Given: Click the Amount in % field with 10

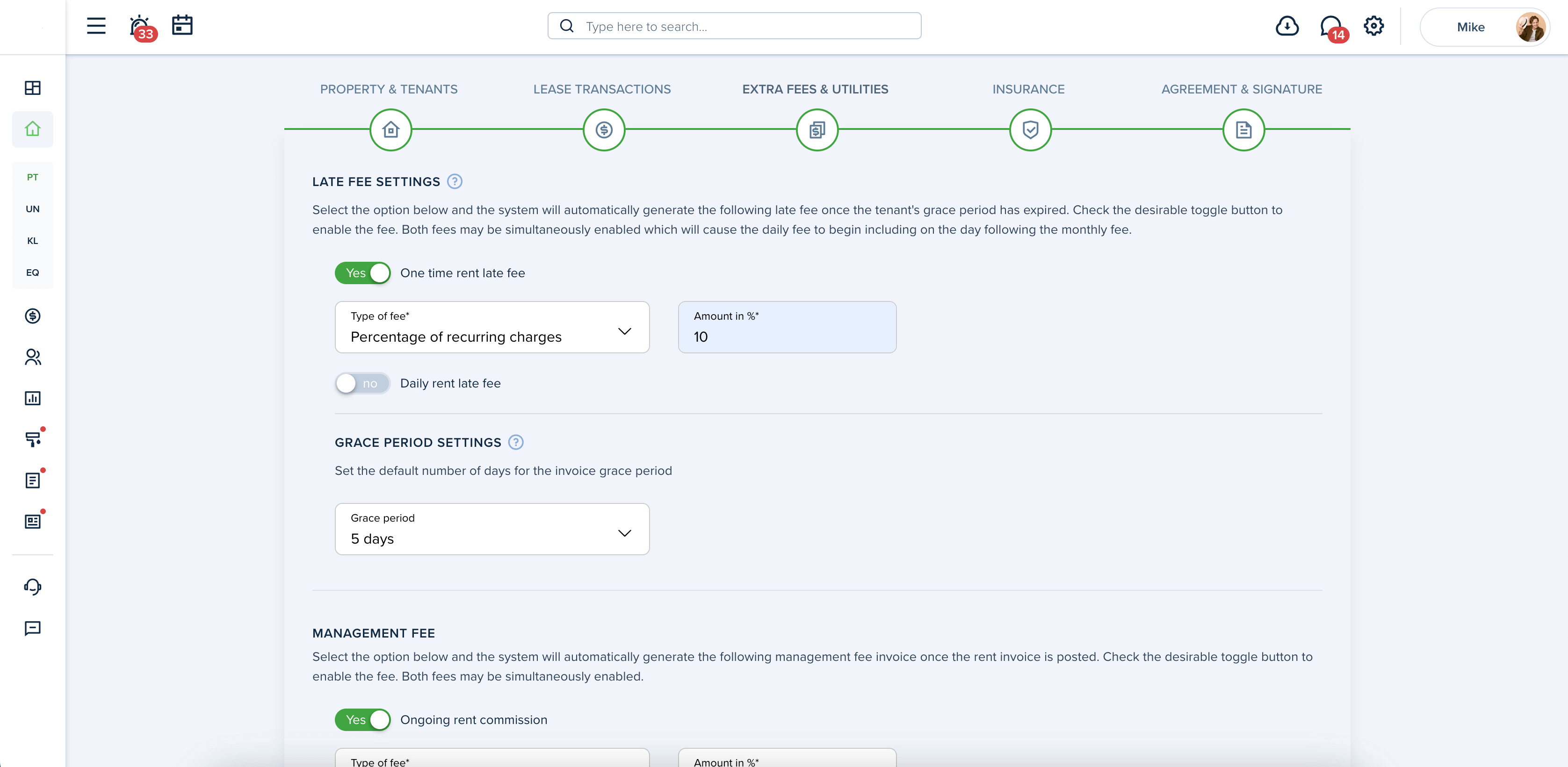Looking at the screenshot, I should coord(787,327).
